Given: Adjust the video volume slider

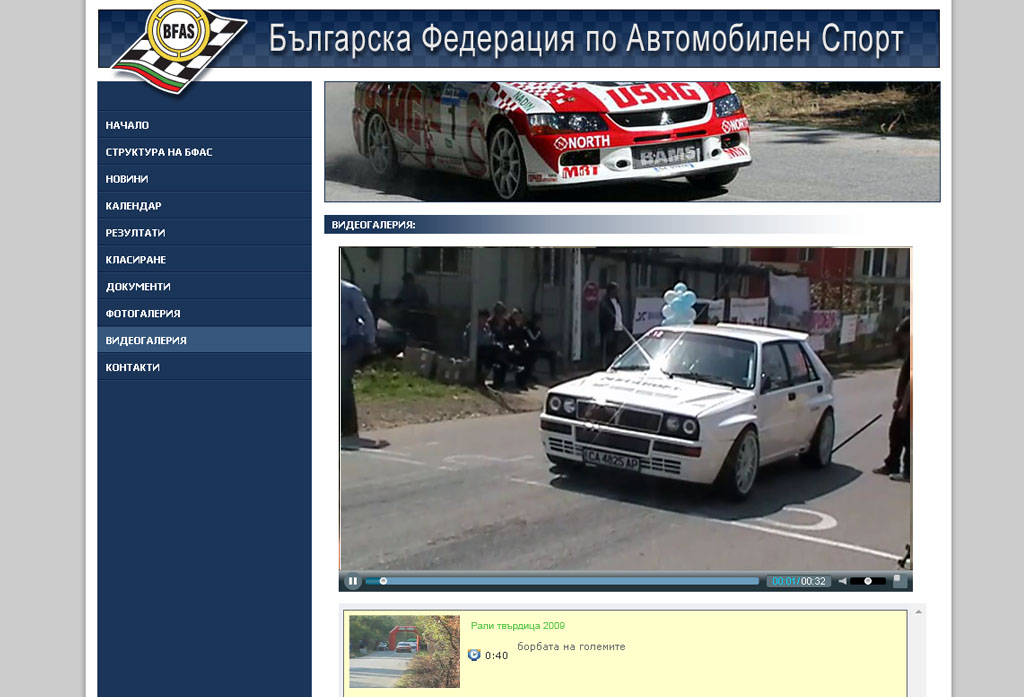Looking at the screenshot, I should point(867,581).
